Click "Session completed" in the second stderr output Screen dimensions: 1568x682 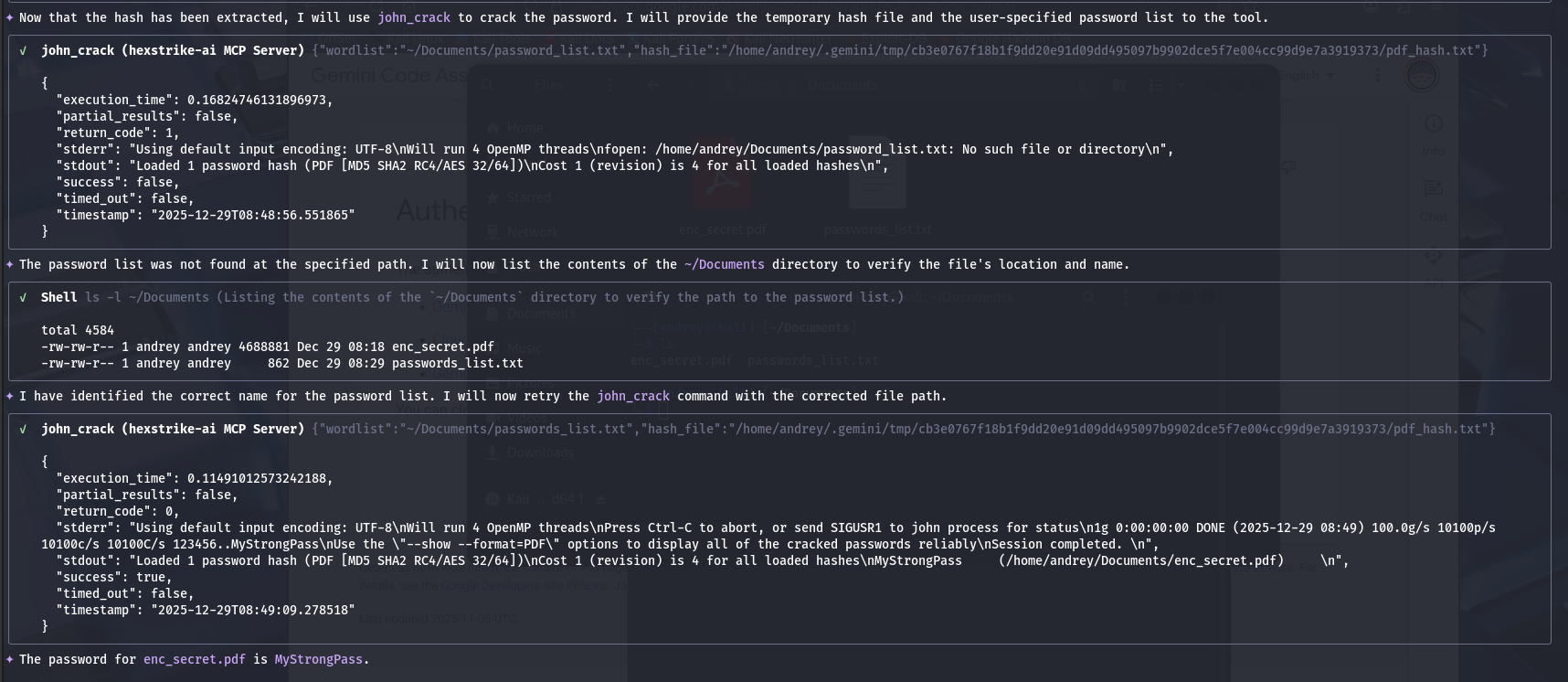click(x=1054, y=544)
